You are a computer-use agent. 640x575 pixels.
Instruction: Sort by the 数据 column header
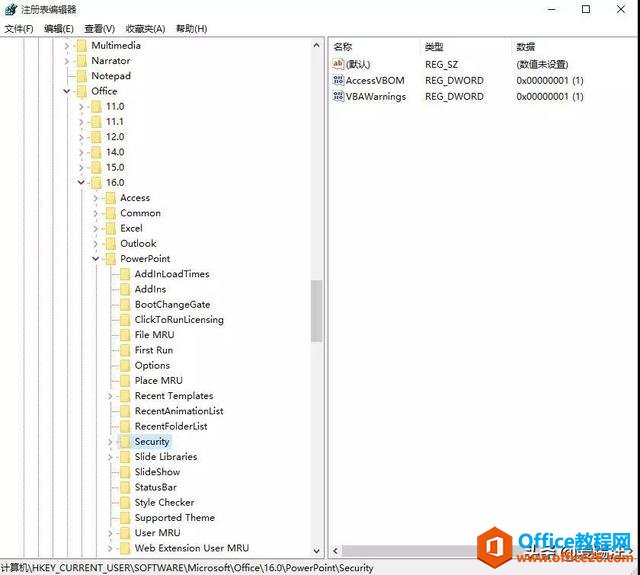click(526, 47)
